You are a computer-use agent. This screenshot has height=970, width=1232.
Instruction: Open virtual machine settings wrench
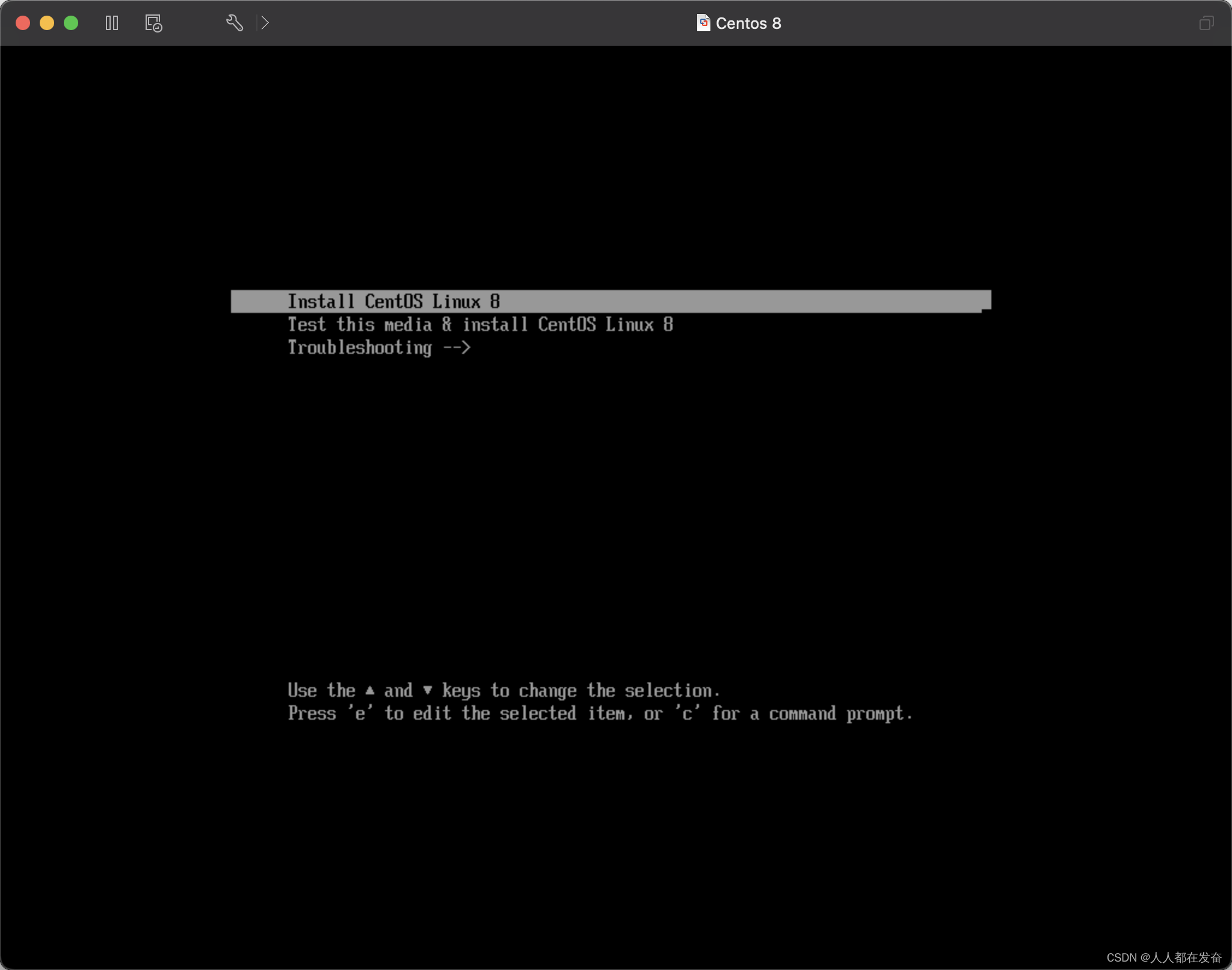click(234, 23)
